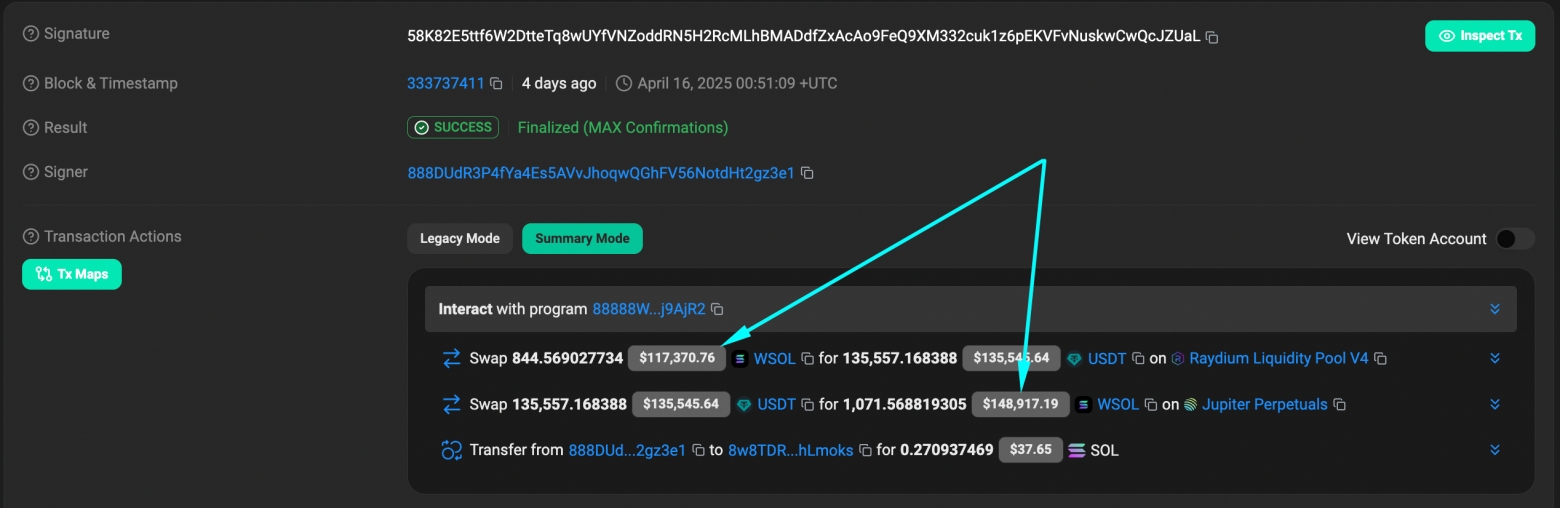The width and height of the screenshot is (1560, 508).
Task: Switch to Legacy Mode
Action: (459, 239)
